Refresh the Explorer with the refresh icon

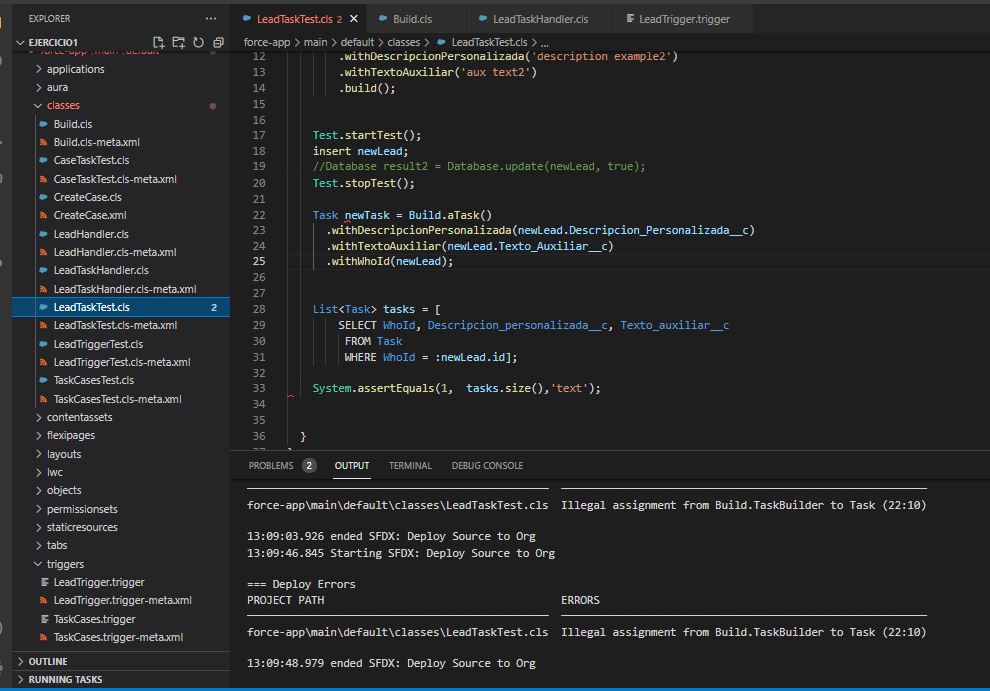click(x=199, y=41)
